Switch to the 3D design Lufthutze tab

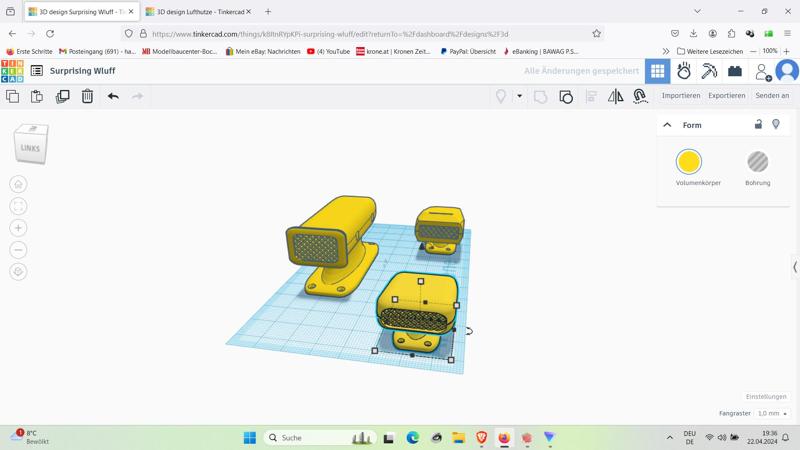[195, 12]
